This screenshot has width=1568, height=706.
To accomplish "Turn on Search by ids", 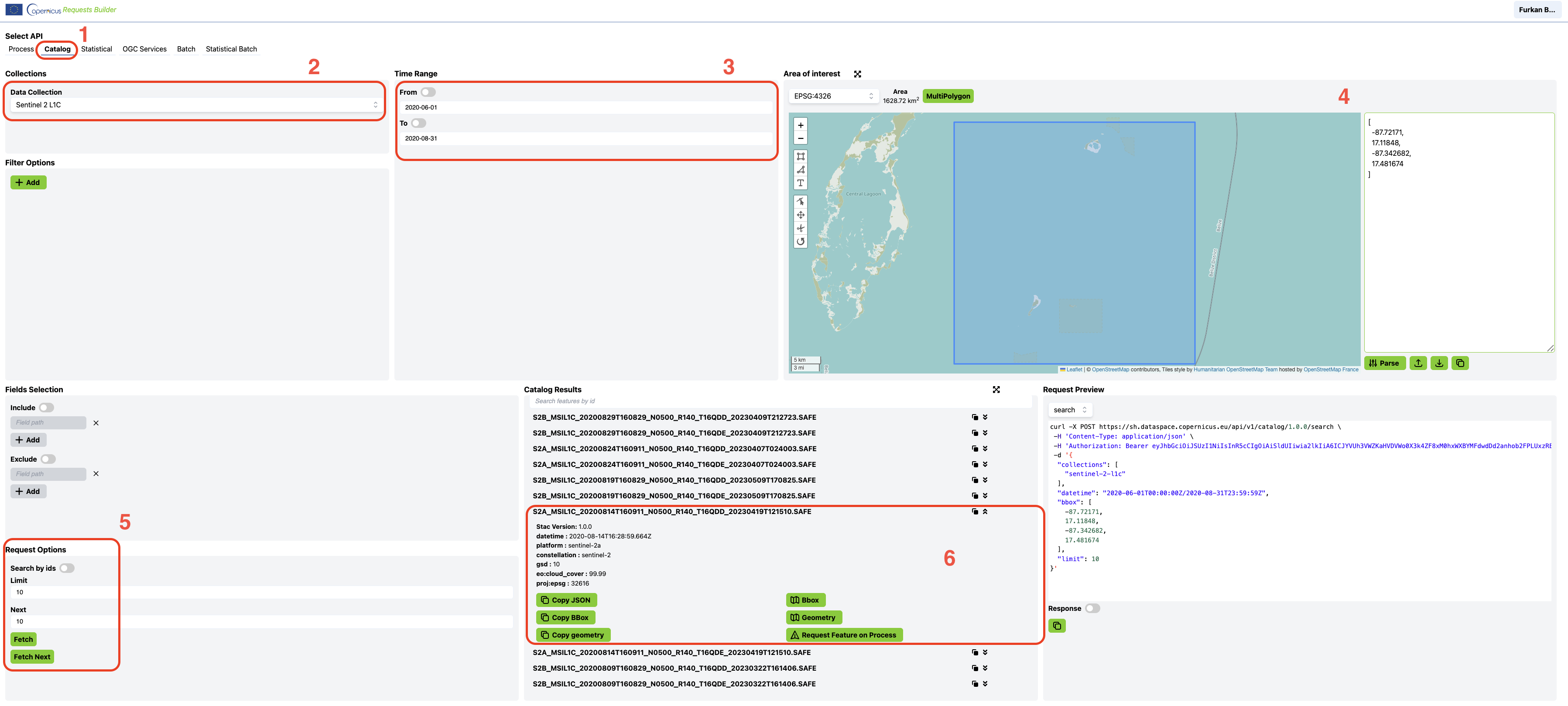I will click(66, 569).
